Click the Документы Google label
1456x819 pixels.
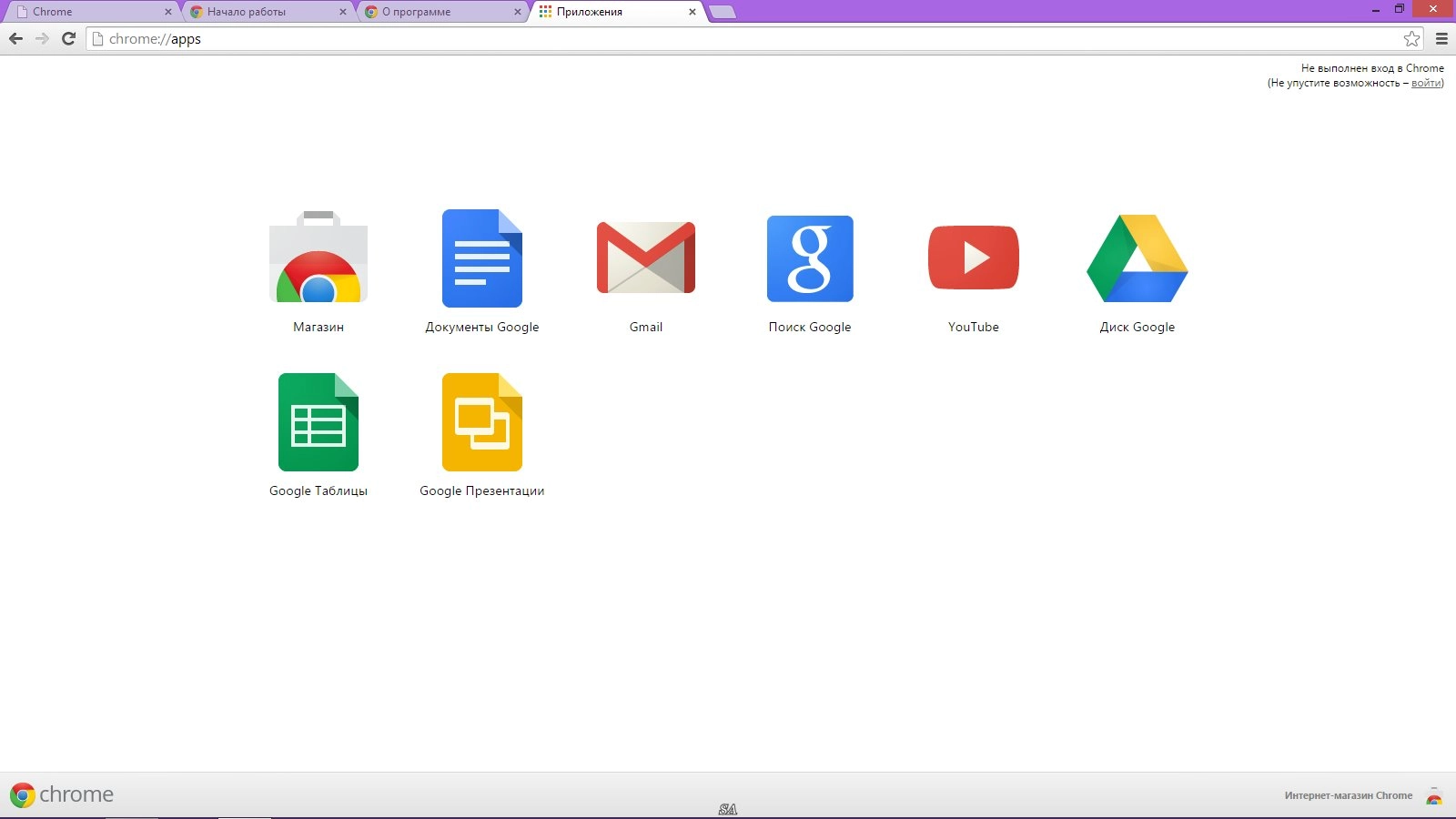click(x=482, y=327)
